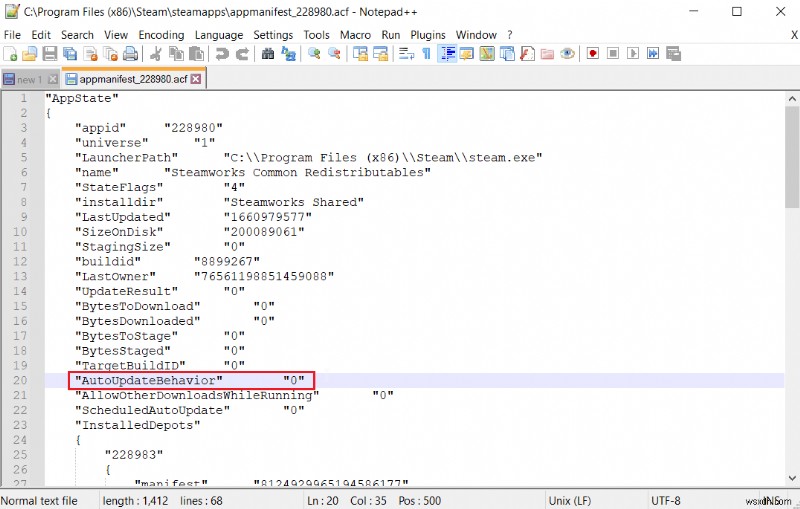Open the Document List icon
Viewport: 800px width, 509px height.
(507, 54)
